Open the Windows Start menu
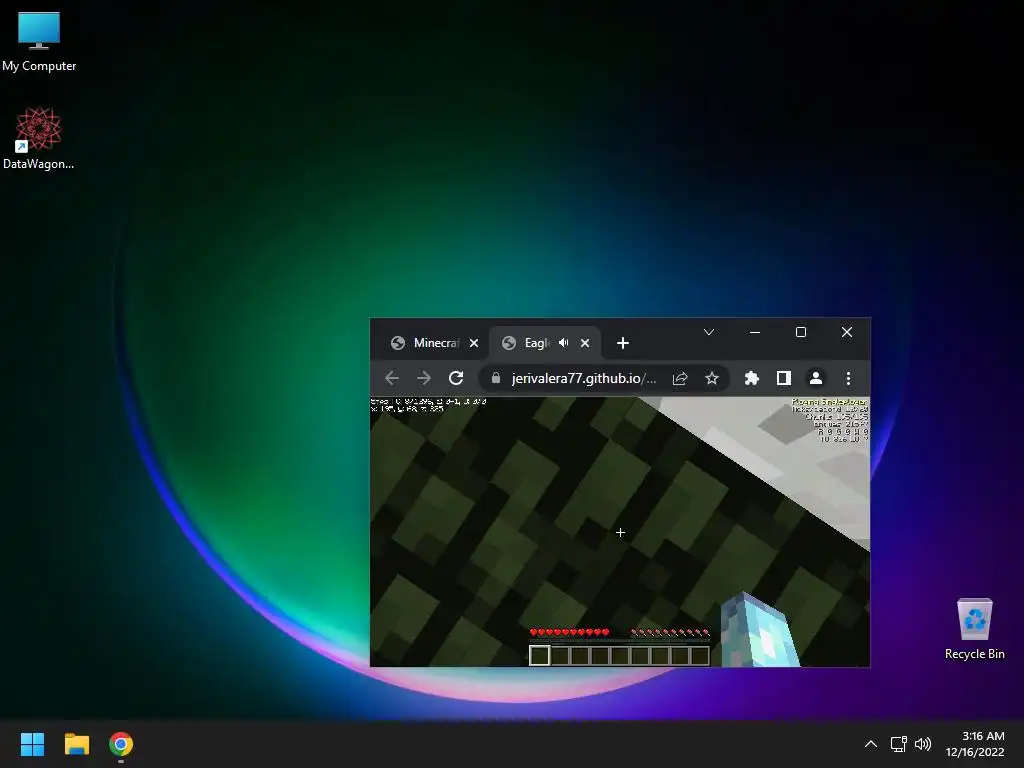Image resolution: width=1024 pixels, height=768 pixels. click(32, 744)
